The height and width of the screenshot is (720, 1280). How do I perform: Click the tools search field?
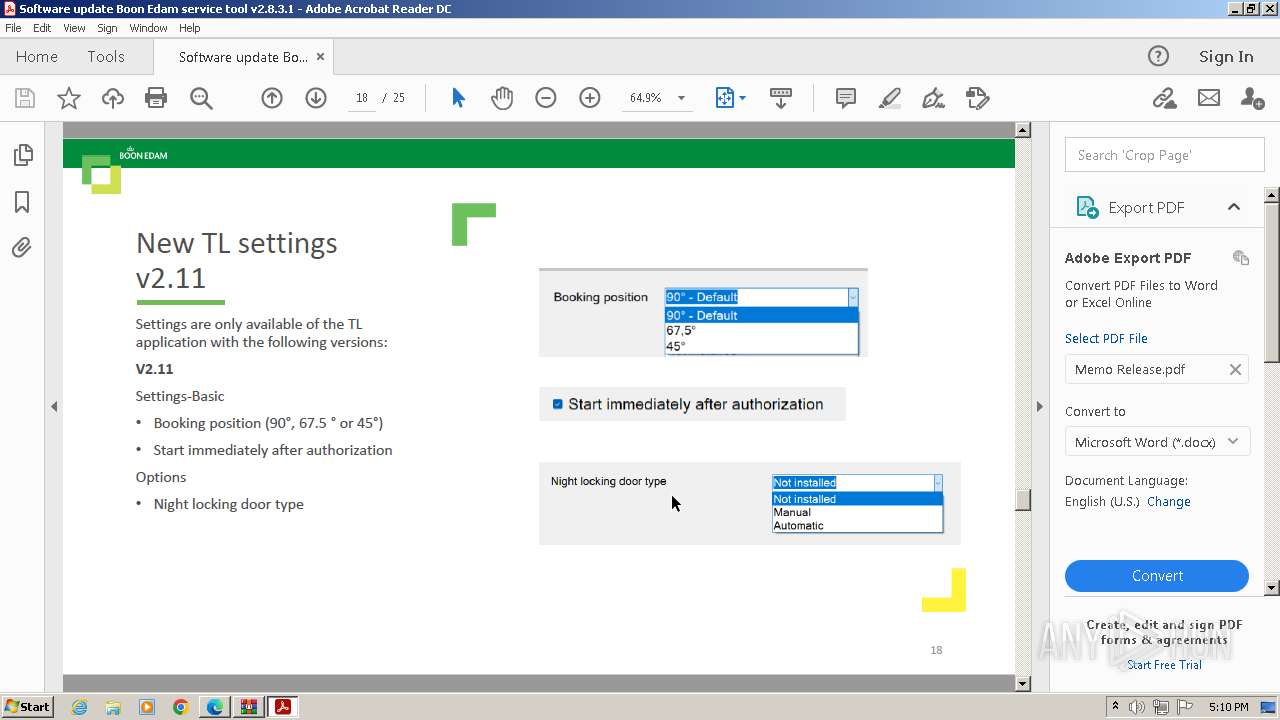point(1164,155)
